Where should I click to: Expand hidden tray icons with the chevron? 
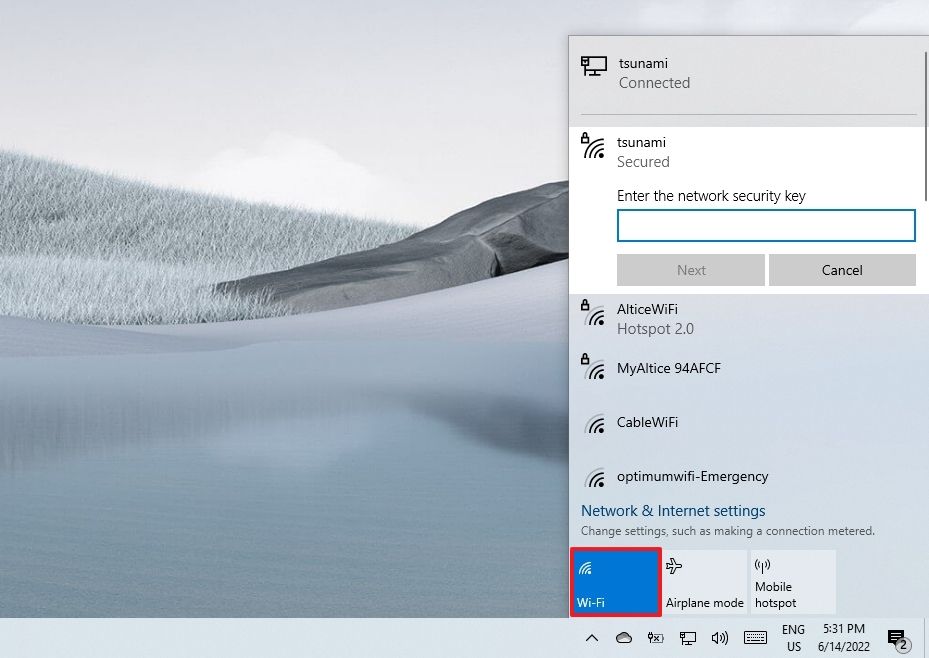tap(592, 638)
